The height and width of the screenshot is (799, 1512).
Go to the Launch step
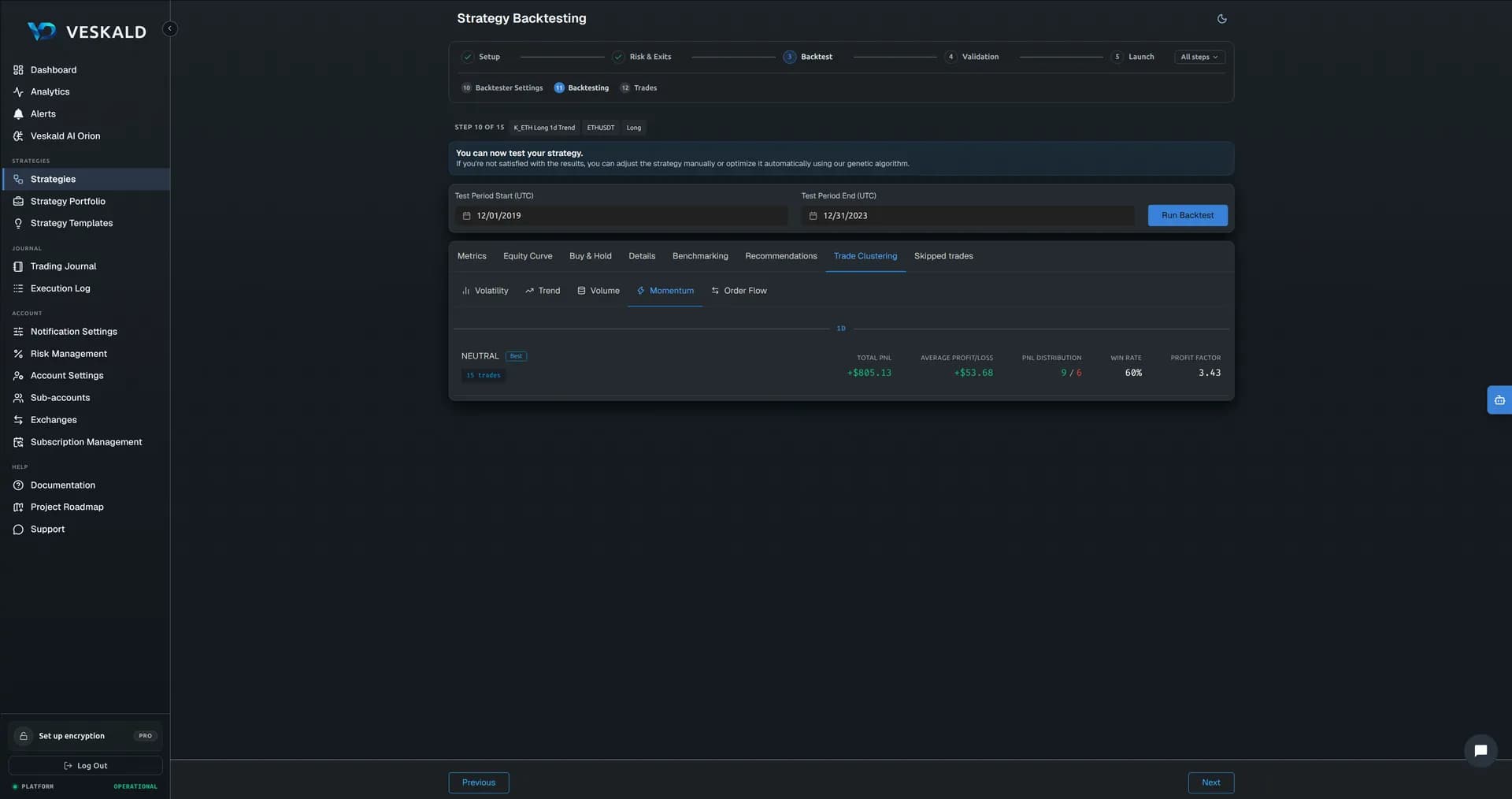[1132, 57]
